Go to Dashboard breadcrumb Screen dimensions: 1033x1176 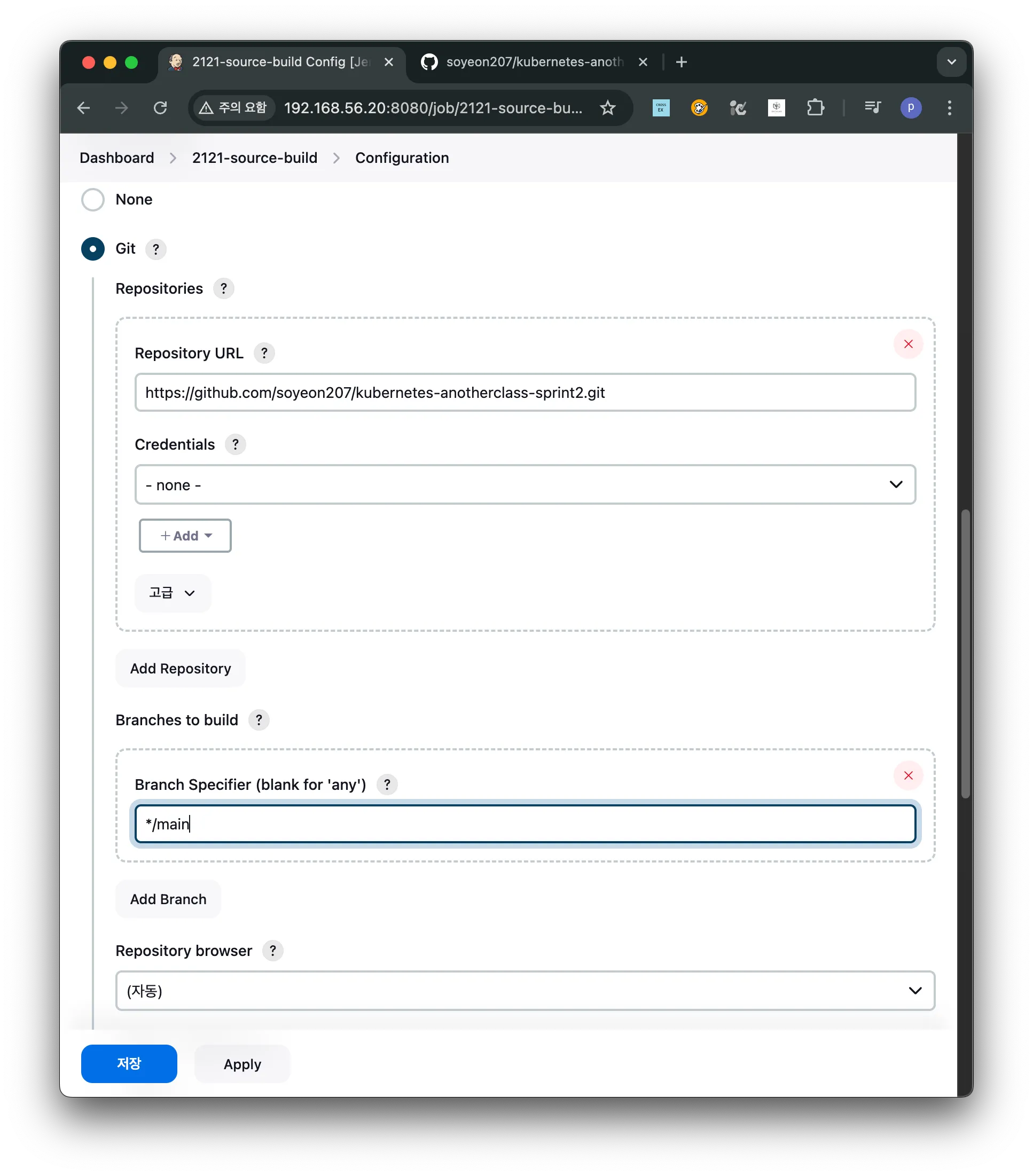click(117, 158)
